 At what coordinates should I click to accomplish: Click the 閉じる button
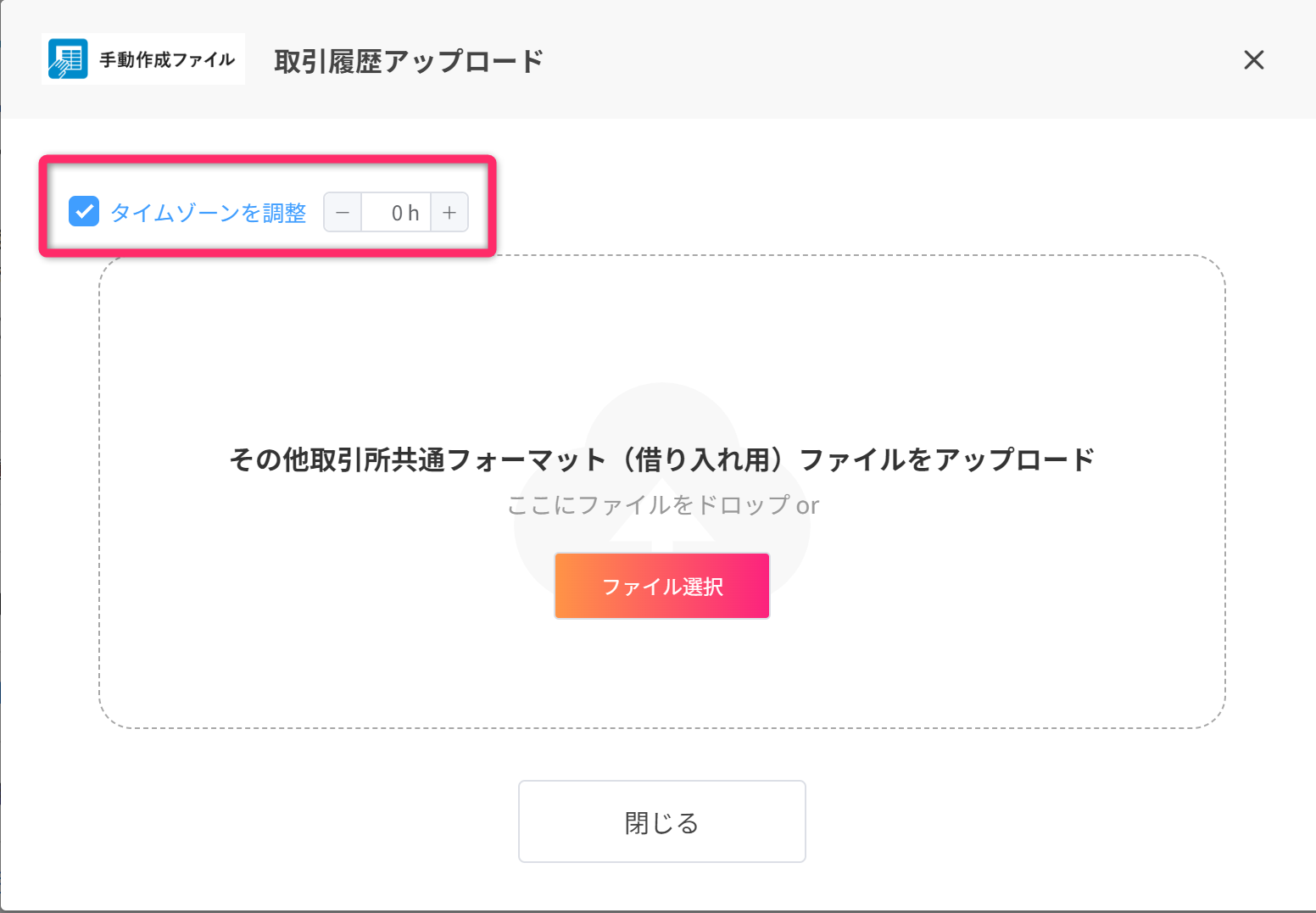pos(662,821)
